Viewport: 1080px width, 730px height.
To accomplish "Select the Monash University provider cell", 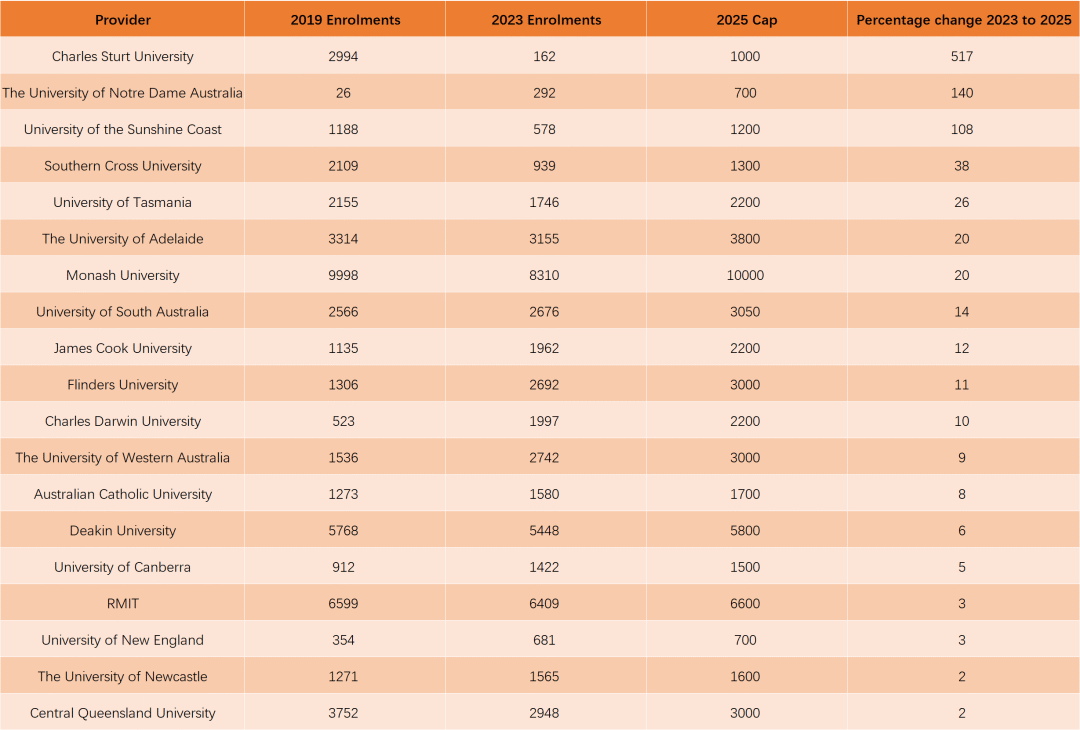I will pos(123,276).
